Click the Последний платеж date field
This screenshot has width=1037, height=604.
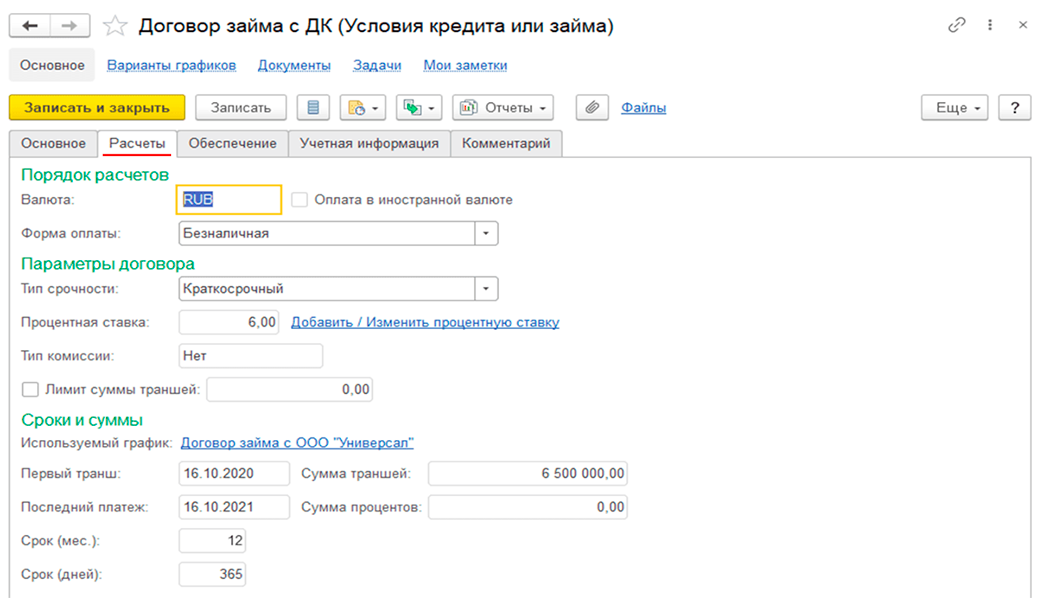coord(234,507)
